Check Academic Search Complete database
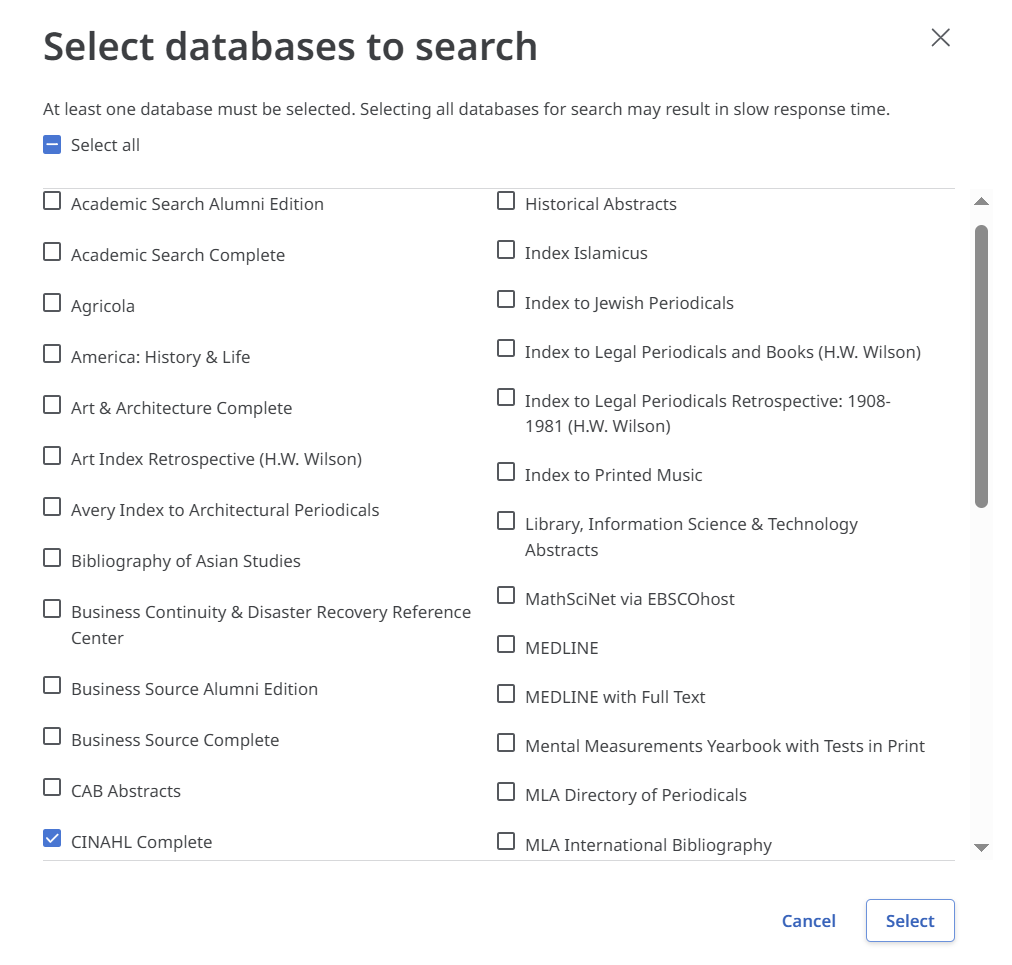The width and height of the screenshot is (1012, 965). [x=52, y=253]
